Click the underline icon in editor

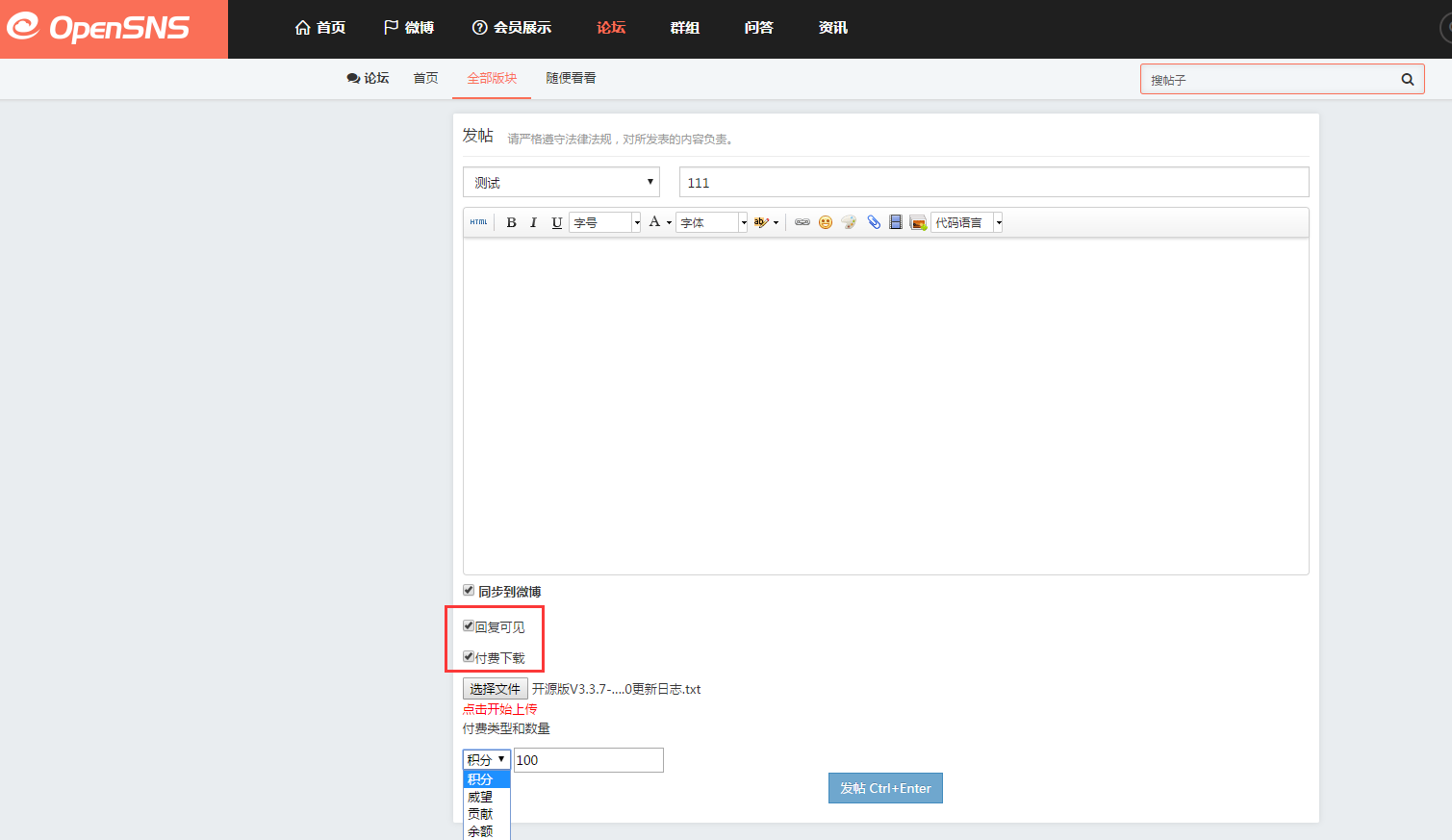(556, 222)
